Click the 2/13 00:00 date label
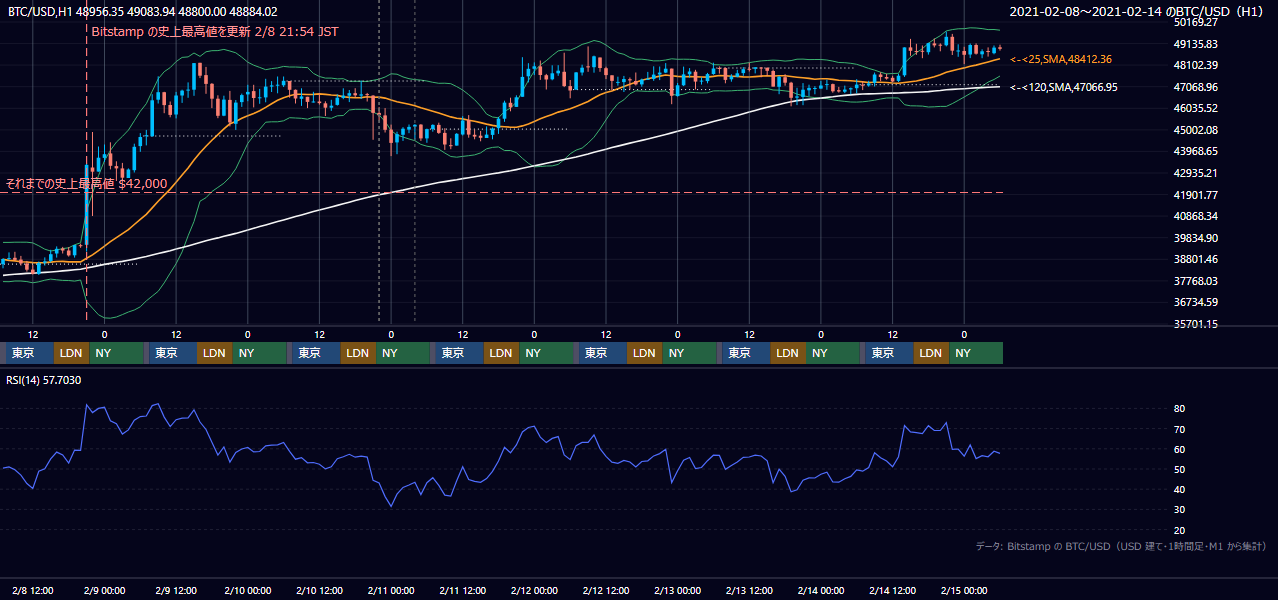1278x600 pixels. tap(678, 590)
